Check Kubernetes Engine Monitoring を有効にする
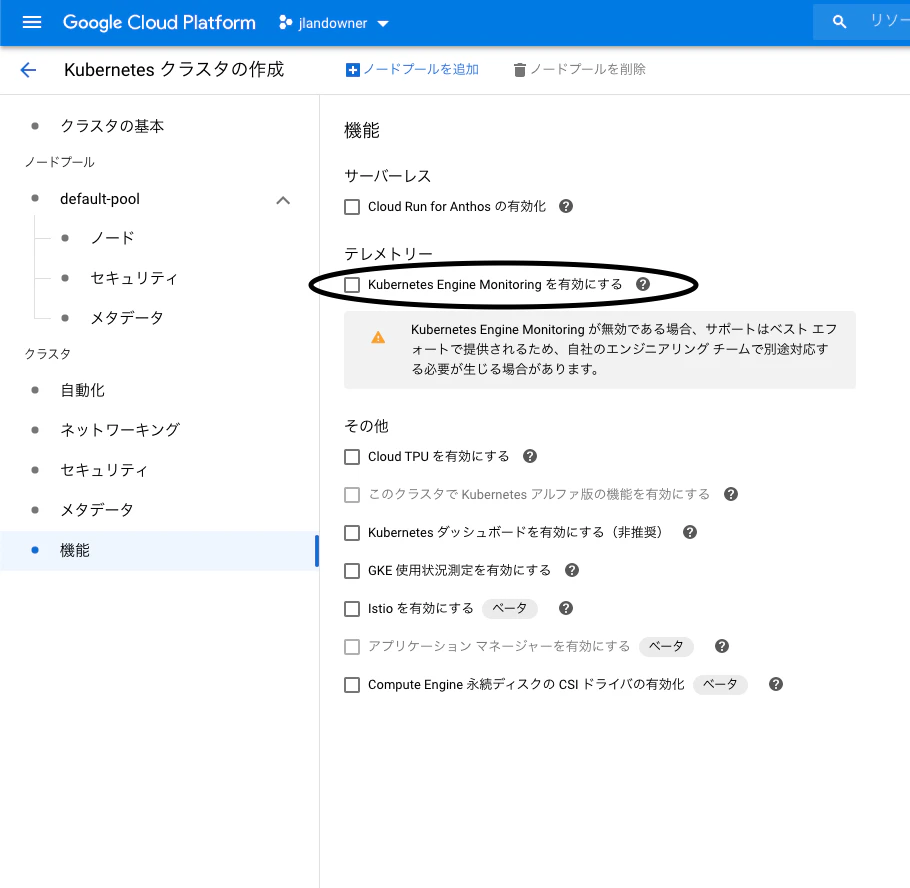Viewport: 910px width, 888px height. [x=352, y=284]
